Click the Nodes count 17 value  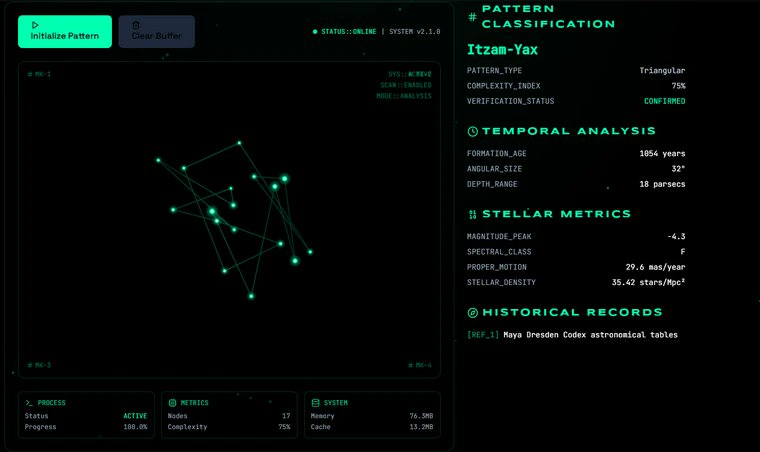(x=286, y=416)
